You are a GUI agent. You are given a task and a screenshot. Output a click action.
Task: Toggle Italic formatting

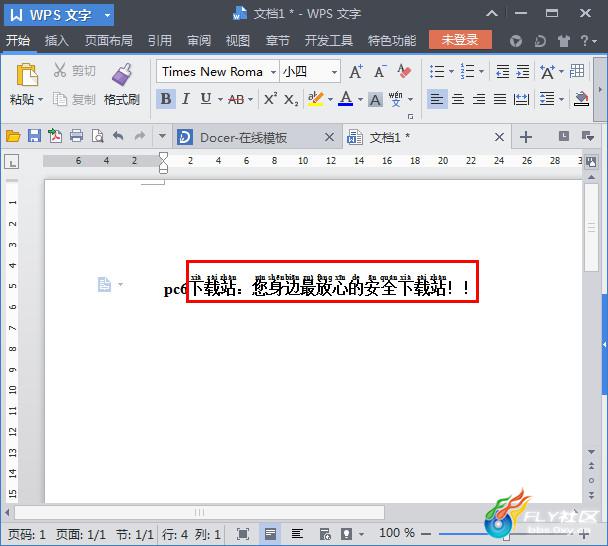186,99
